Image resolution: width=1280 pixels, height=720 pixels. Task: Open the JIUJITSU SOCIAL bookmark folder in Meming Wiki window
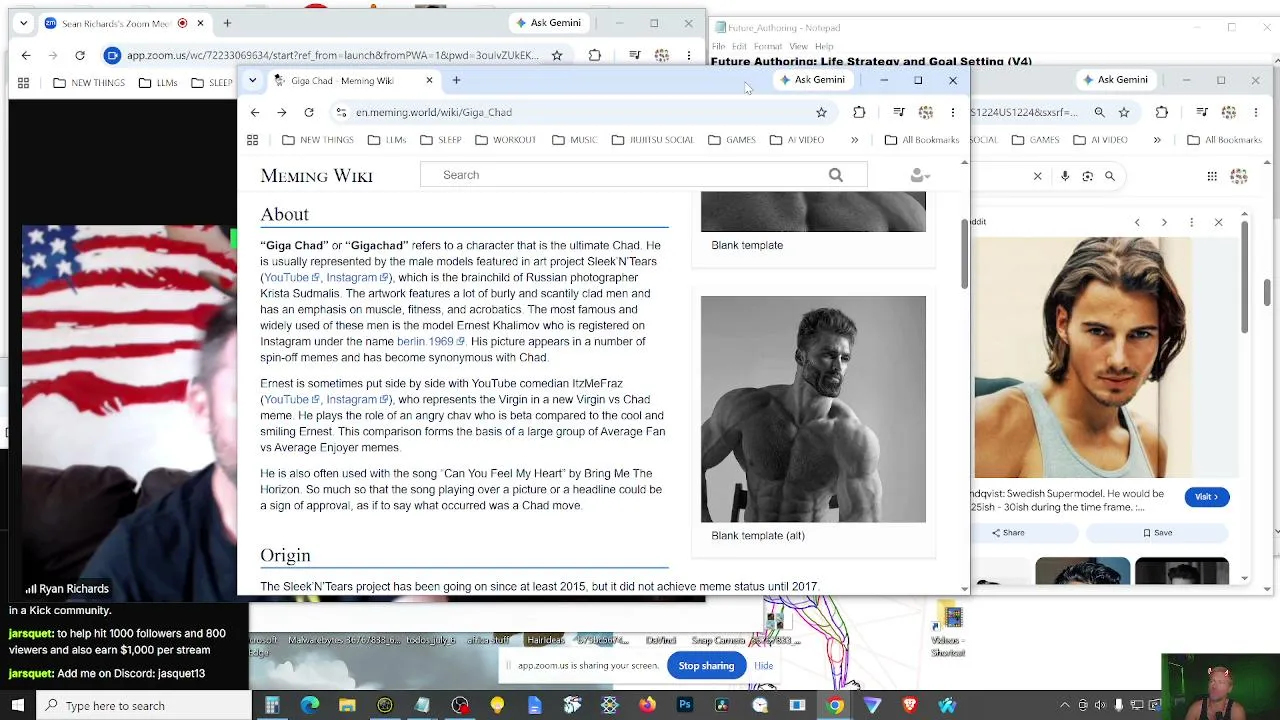point(652,140)
